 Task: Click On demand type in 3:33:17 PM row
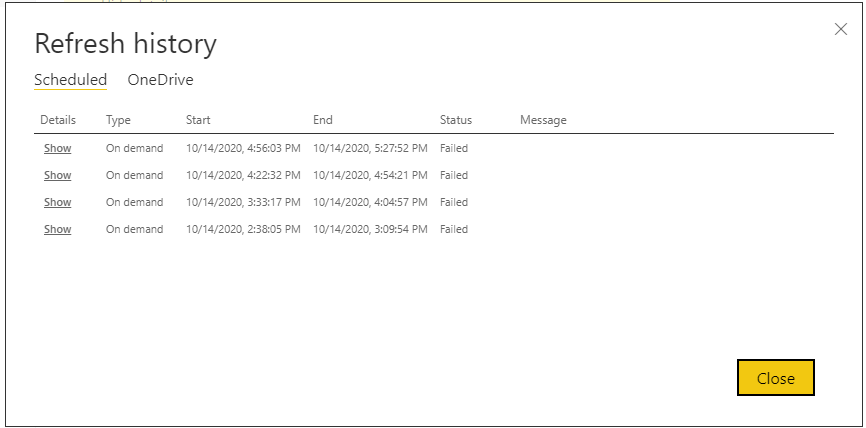click(135, 203)
